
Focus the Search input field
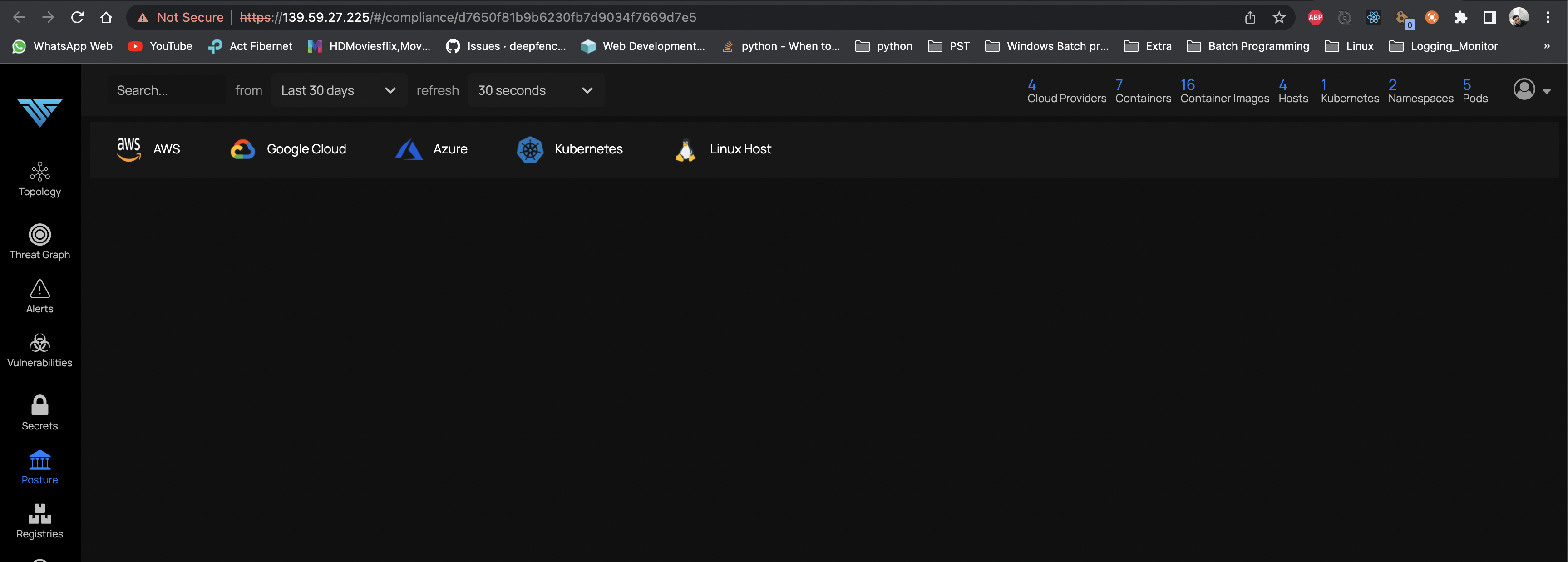click(x=167, y=90)
